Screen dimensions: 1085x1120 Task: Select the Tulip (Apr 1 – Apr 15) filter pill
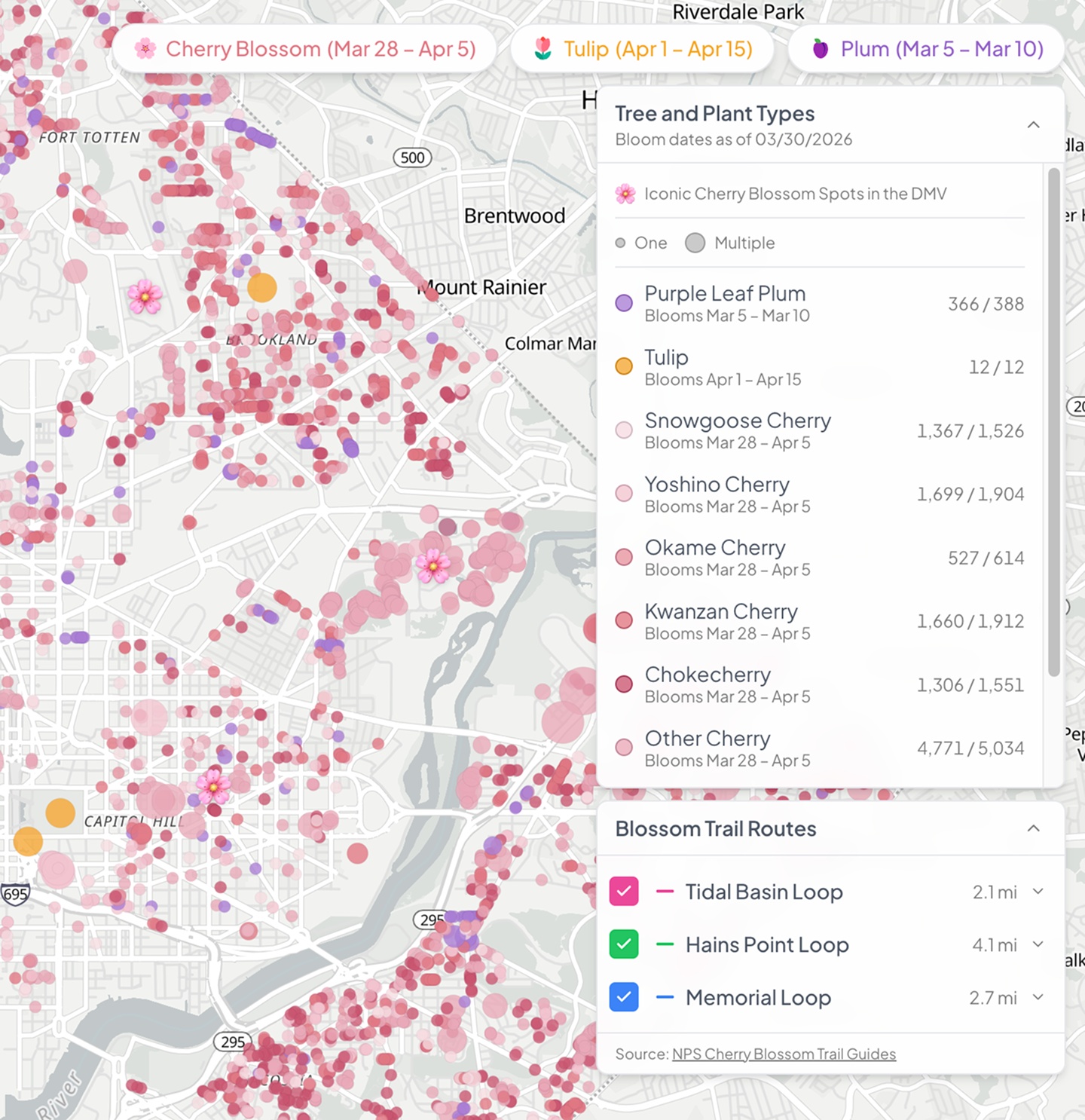click(x=643, y=49)
